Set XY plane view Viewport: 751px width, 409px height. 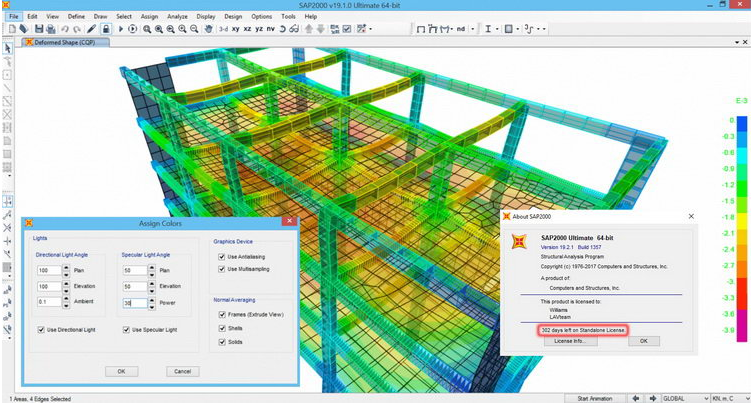click(236, 29)
